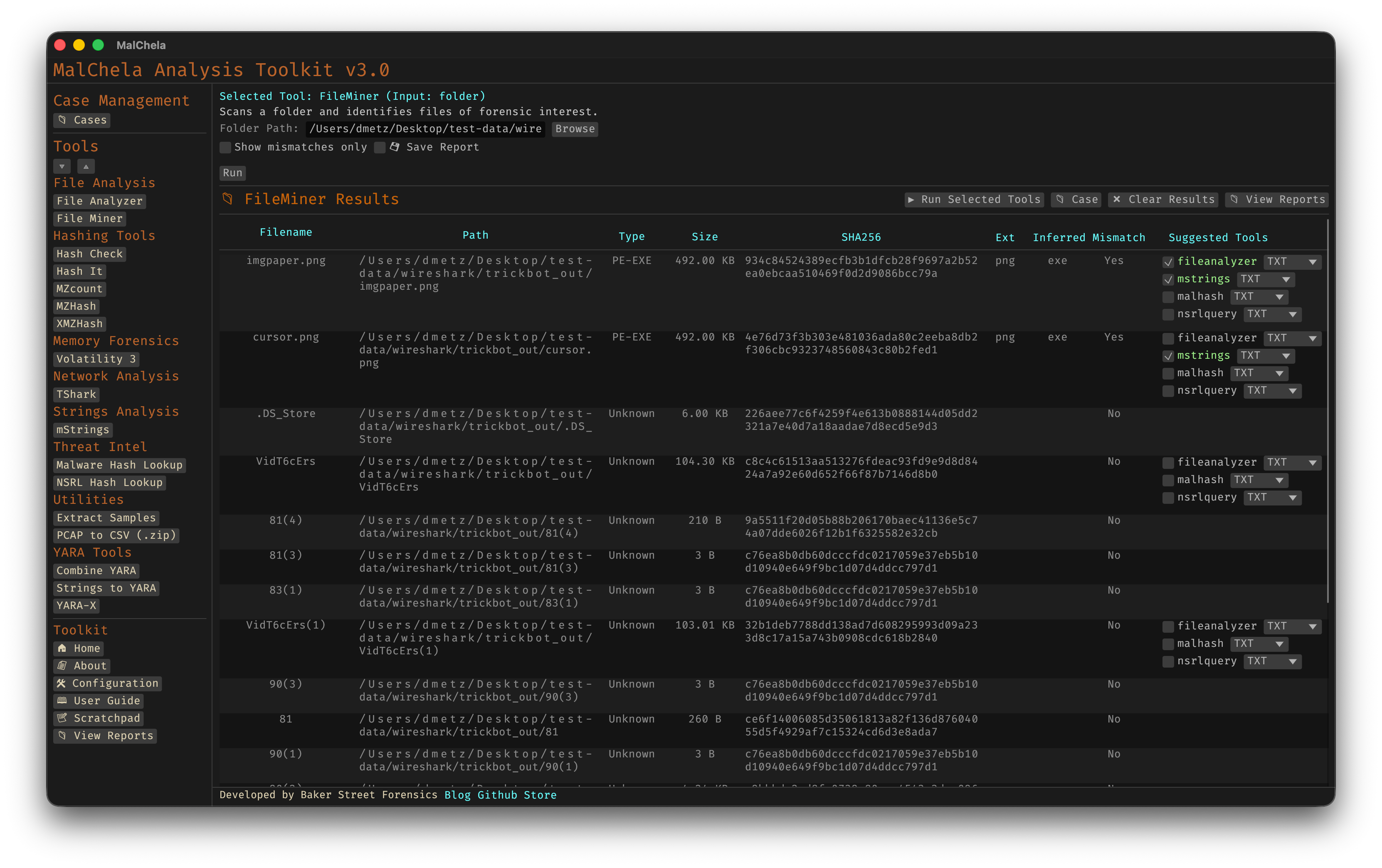Clear Results of FileMiner
1382x868 pixels.
[1163, 199]
